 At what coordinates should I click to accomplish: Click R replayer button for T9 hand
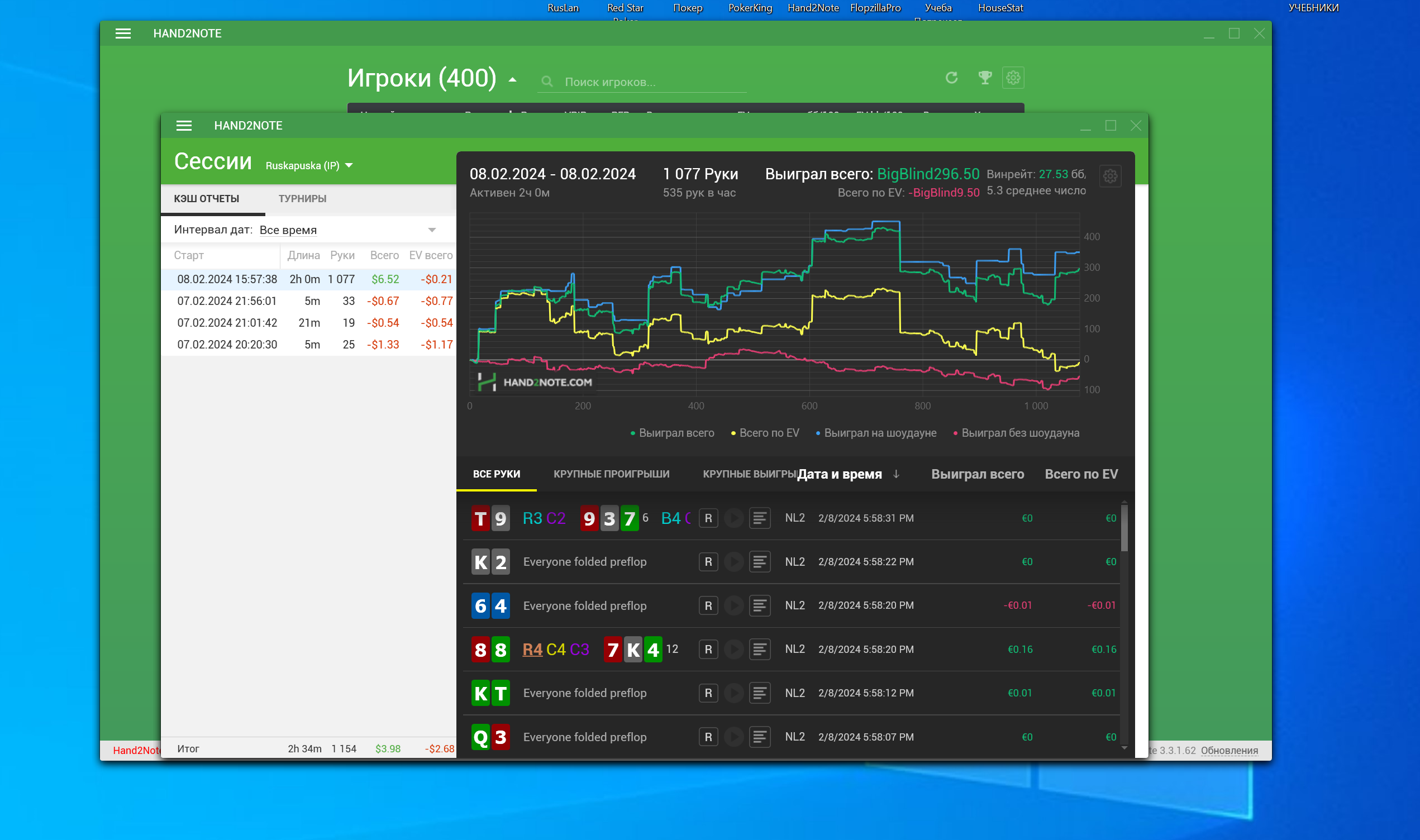click(708, 518)
